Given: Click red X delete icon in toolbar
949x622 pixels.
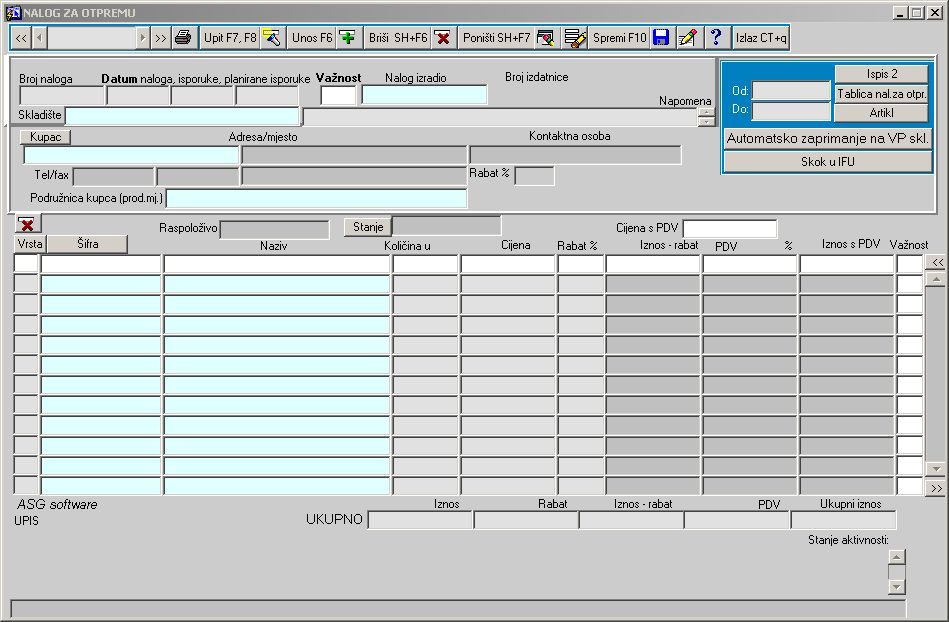Looking at the screenshot, I should pos(443,38).
